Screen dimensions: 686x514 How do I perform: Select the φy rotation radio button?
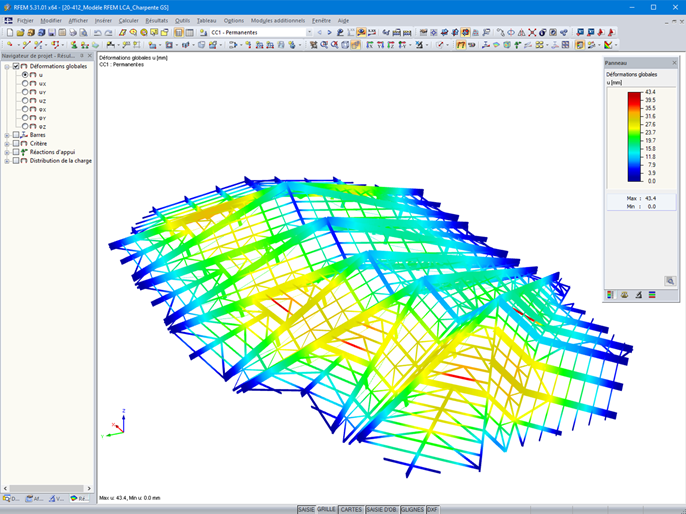pyautogui.click(x=25, y=118)
